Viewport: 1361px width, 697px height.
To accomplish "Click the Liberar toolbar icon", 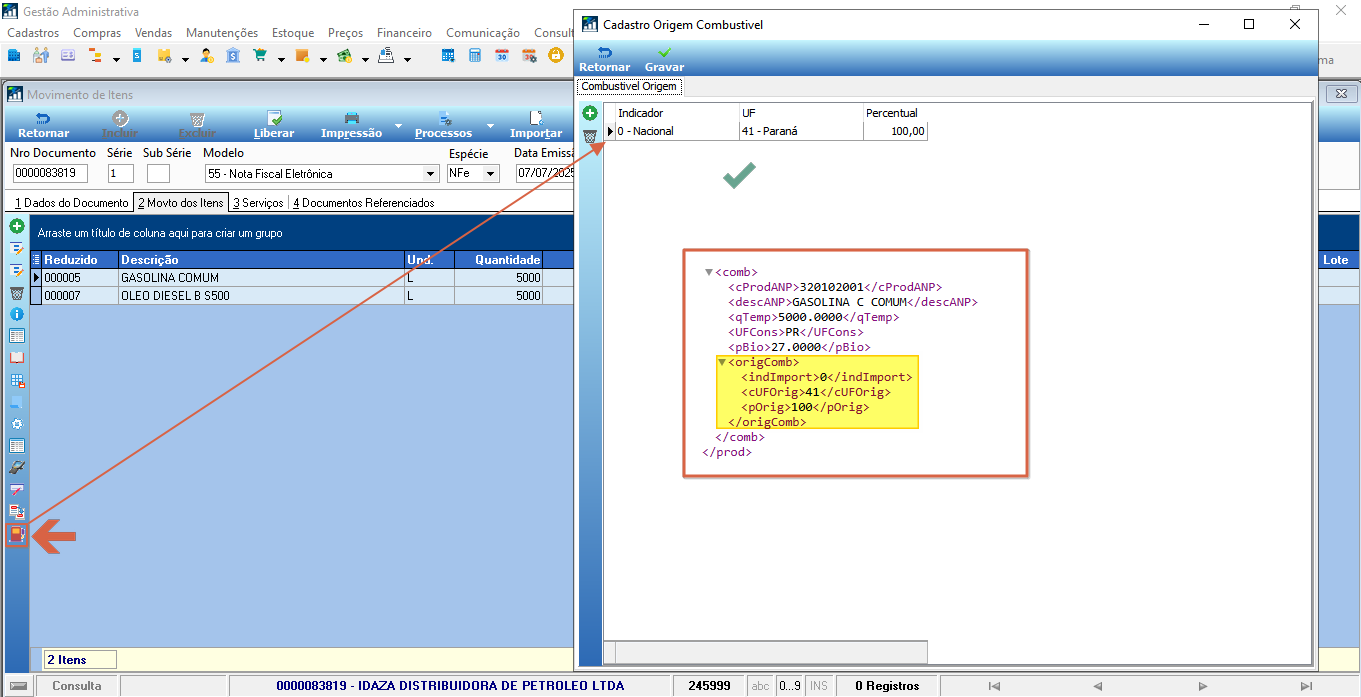I will (274, 125).
